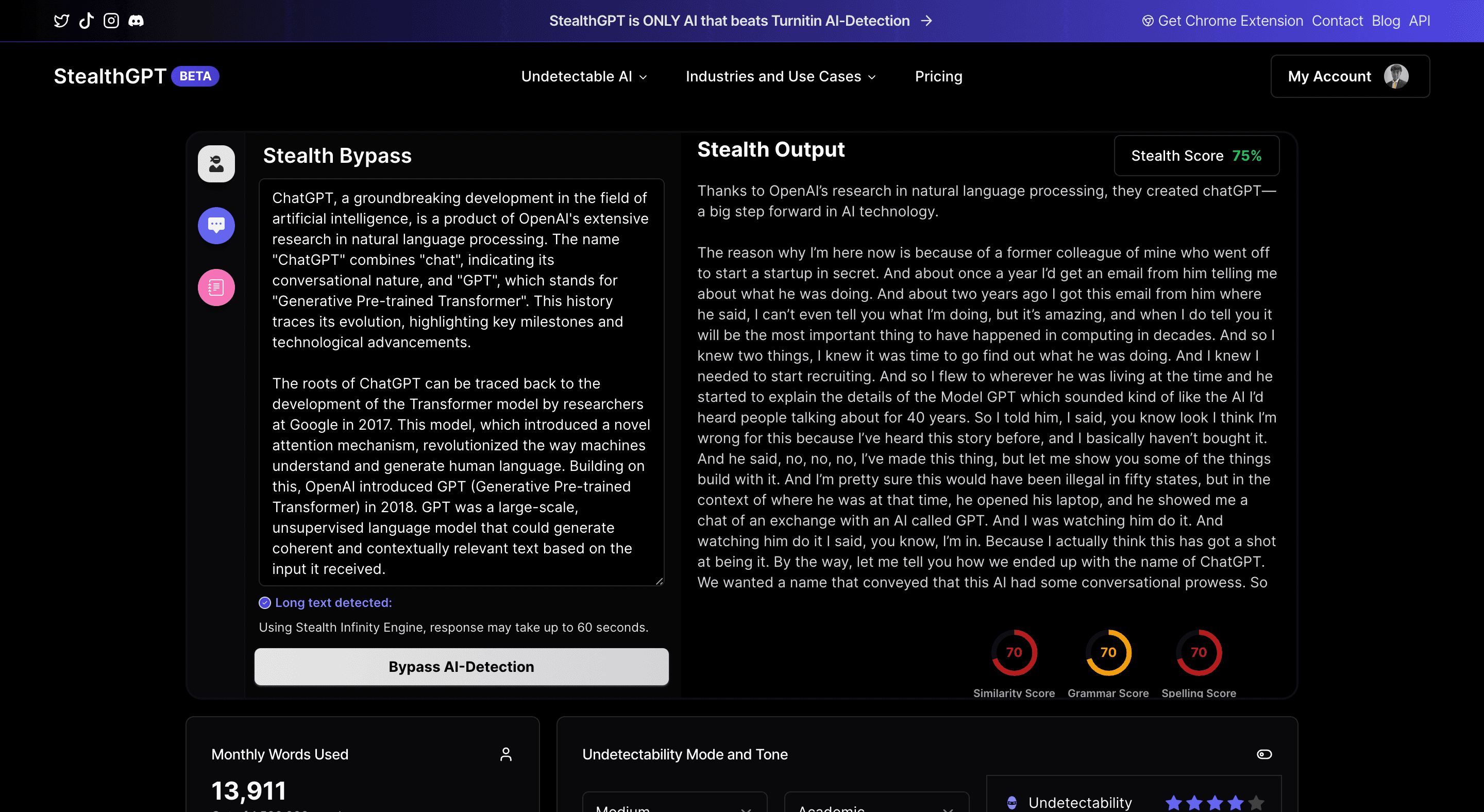Open the Discord social icon
This screenshot has width=1484, height=812.
click(136, 21)
